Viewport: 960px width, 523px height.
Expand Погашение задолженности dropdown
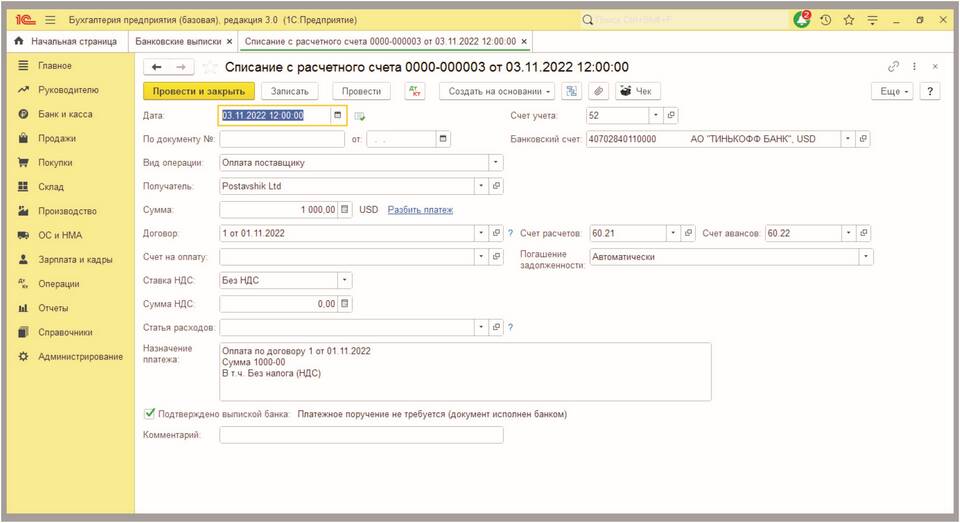pyautogui.click(x=866, y=257)
